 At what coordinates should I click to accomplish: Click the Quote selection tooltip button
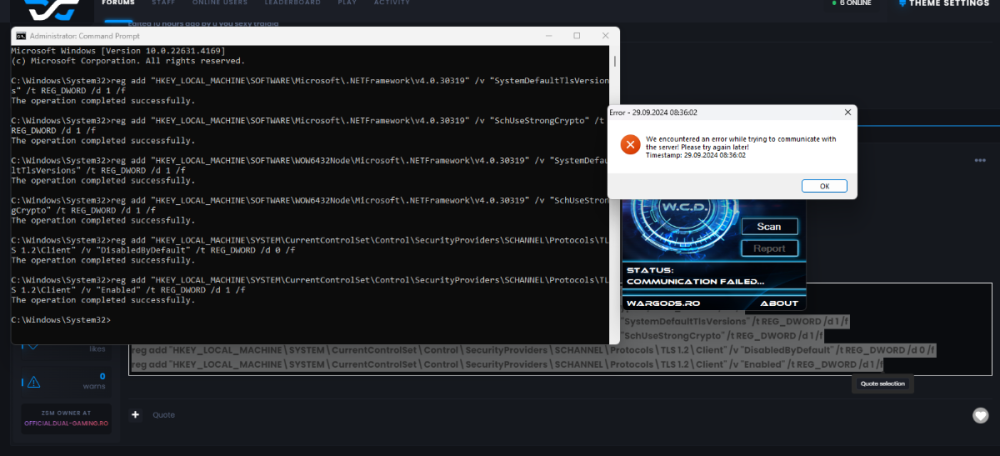pos(882,384)
